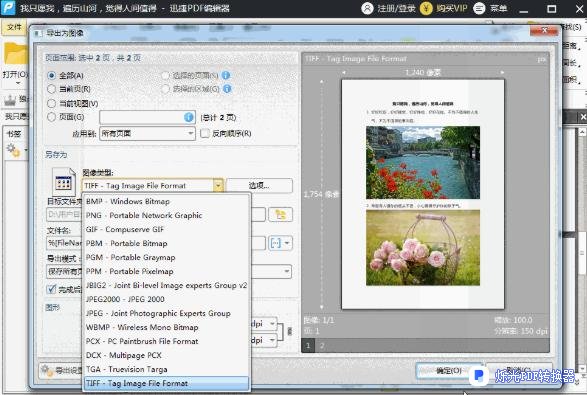The width and height of the screenshot is (587, 395).
Task: Click the 购买VIP coin icon
Action: point(426,8)
